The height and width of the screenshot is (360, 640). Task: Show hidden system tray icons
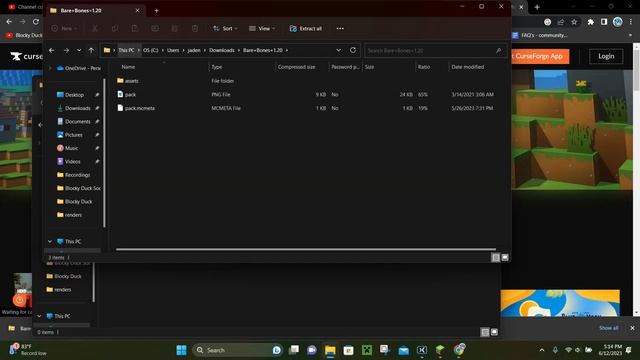point(542,350)
